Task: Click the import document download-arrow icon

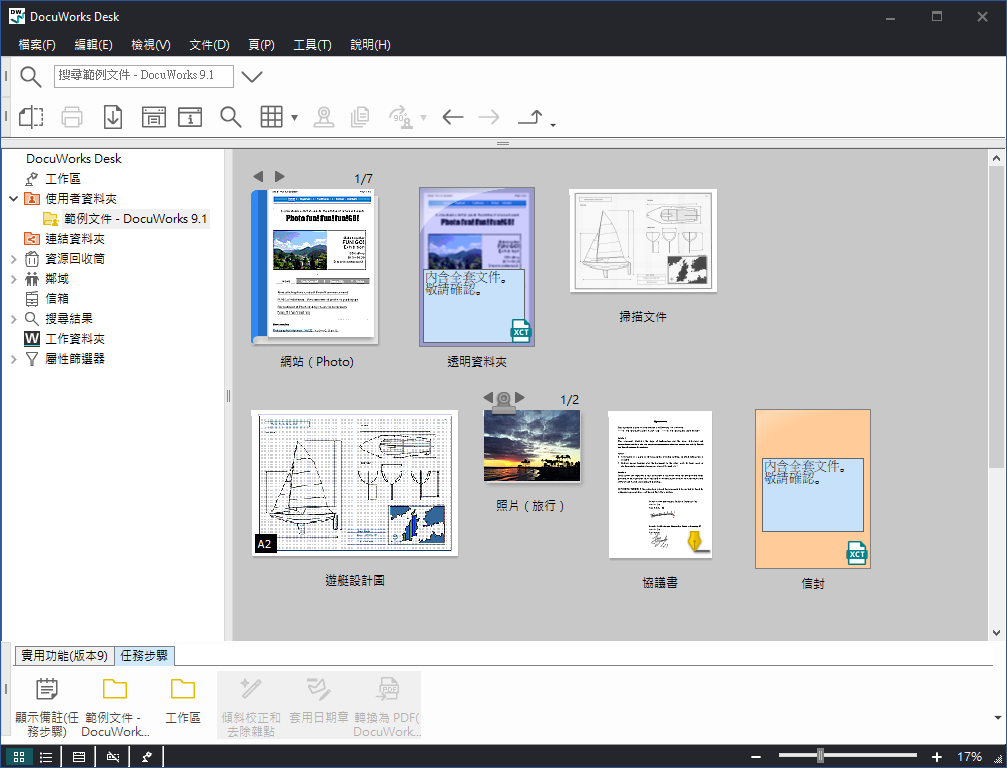Action: point(113,117)
